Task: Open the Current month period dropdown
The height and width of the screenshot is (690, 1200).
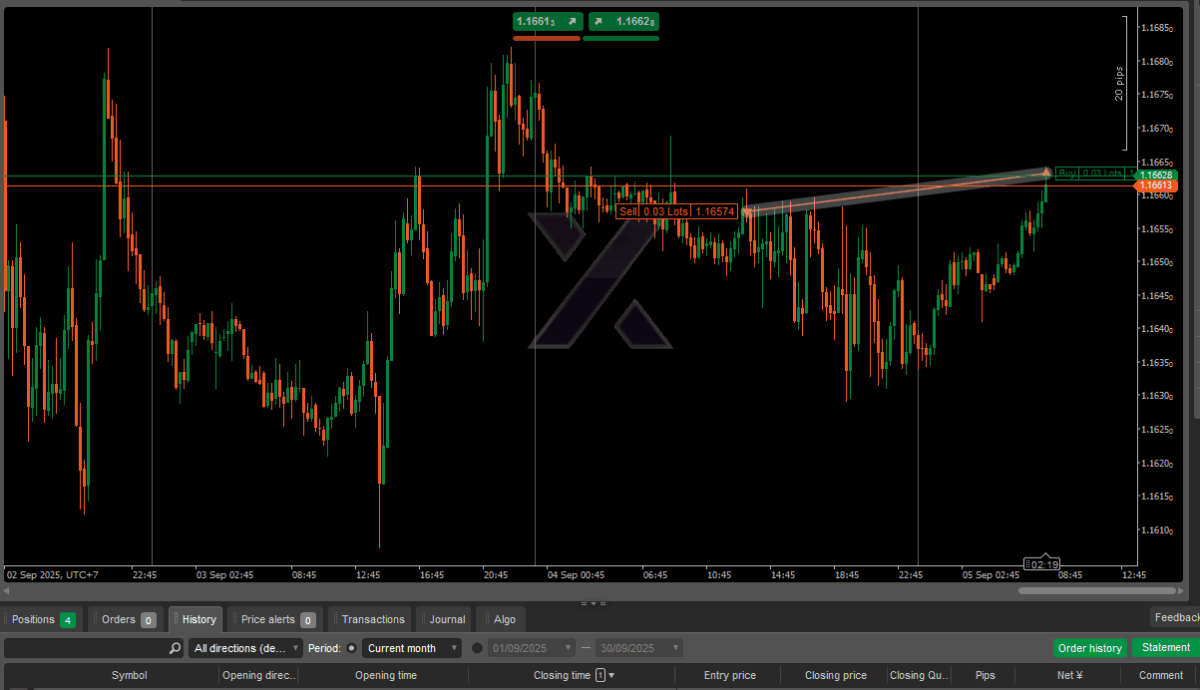Action: [412, 648]
